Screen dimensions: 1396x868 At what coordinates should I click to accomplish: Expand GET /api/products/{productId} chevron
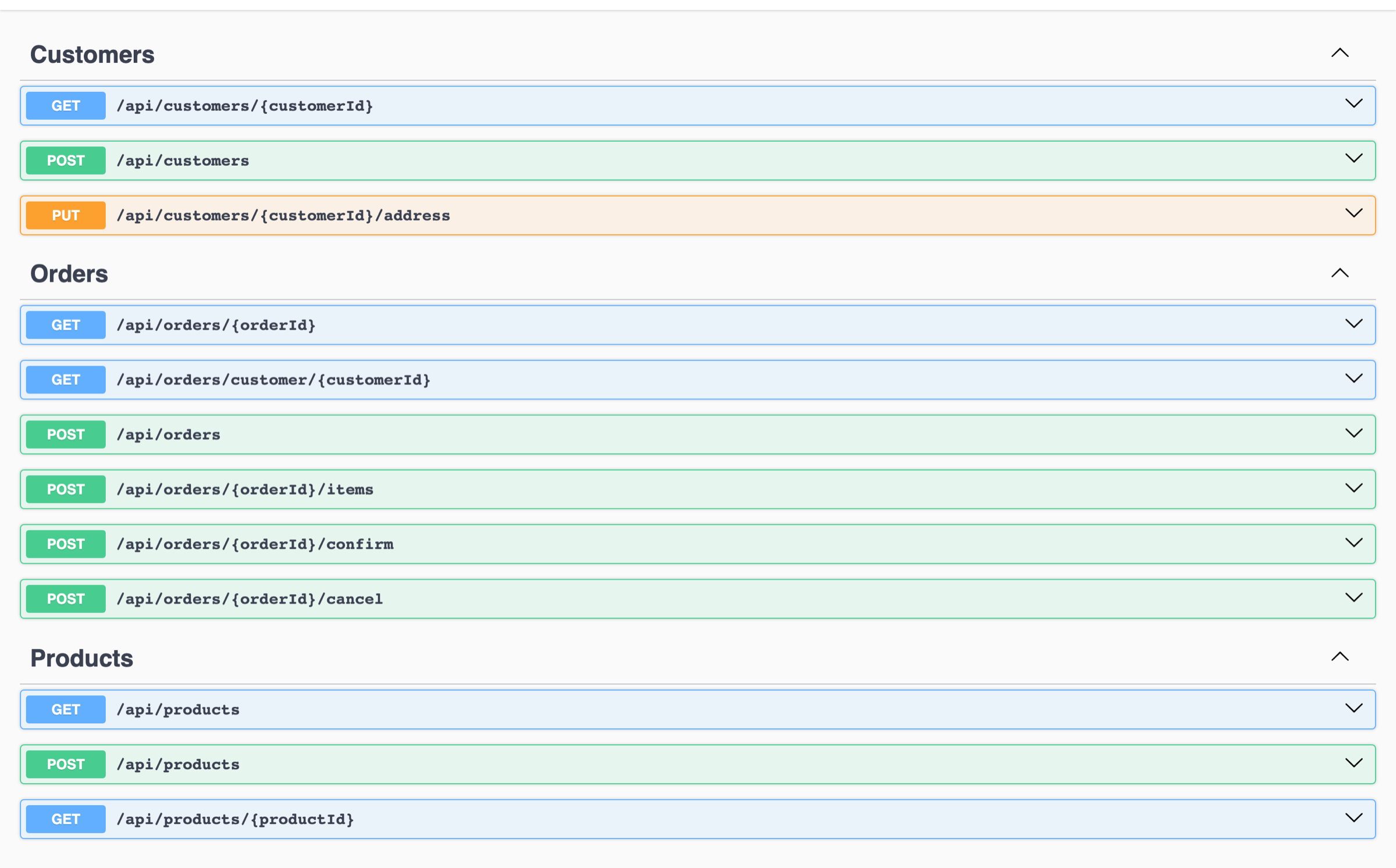coord(1354,817)
